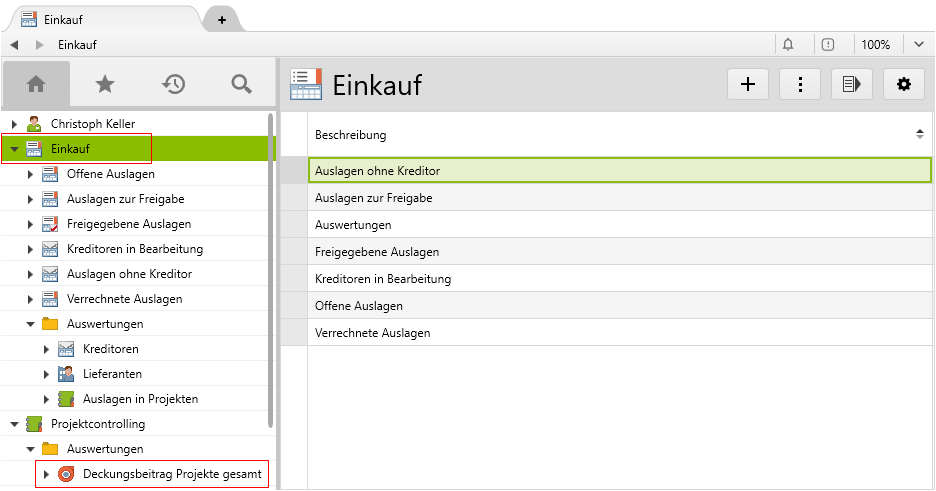Image resolution: width=936 pixels, height=491 pixels.
Task: Select the Einkauf tab
Action: tap(100, 20)
